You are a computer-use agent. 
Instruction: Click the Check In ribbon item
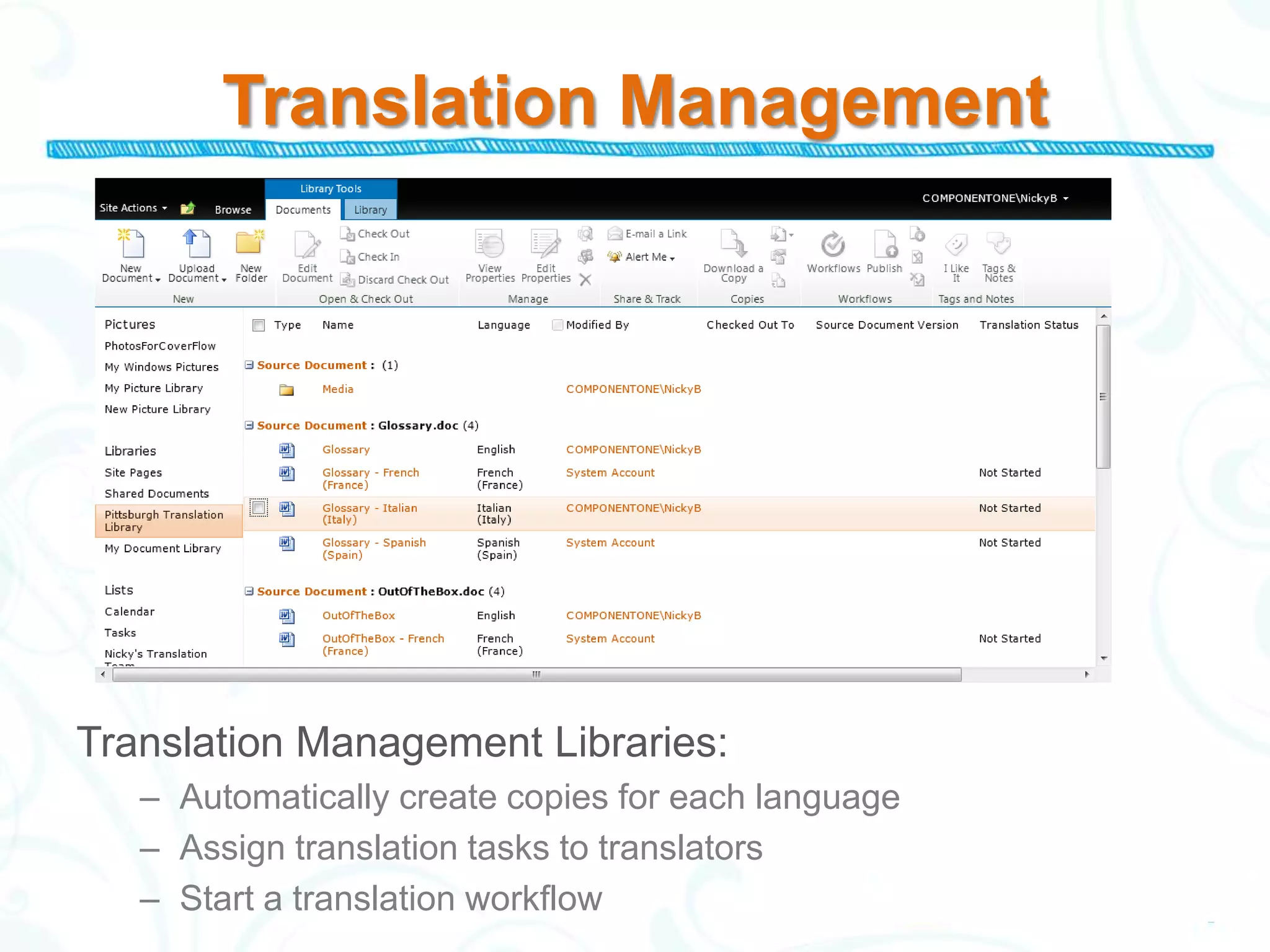coord(370,257)
